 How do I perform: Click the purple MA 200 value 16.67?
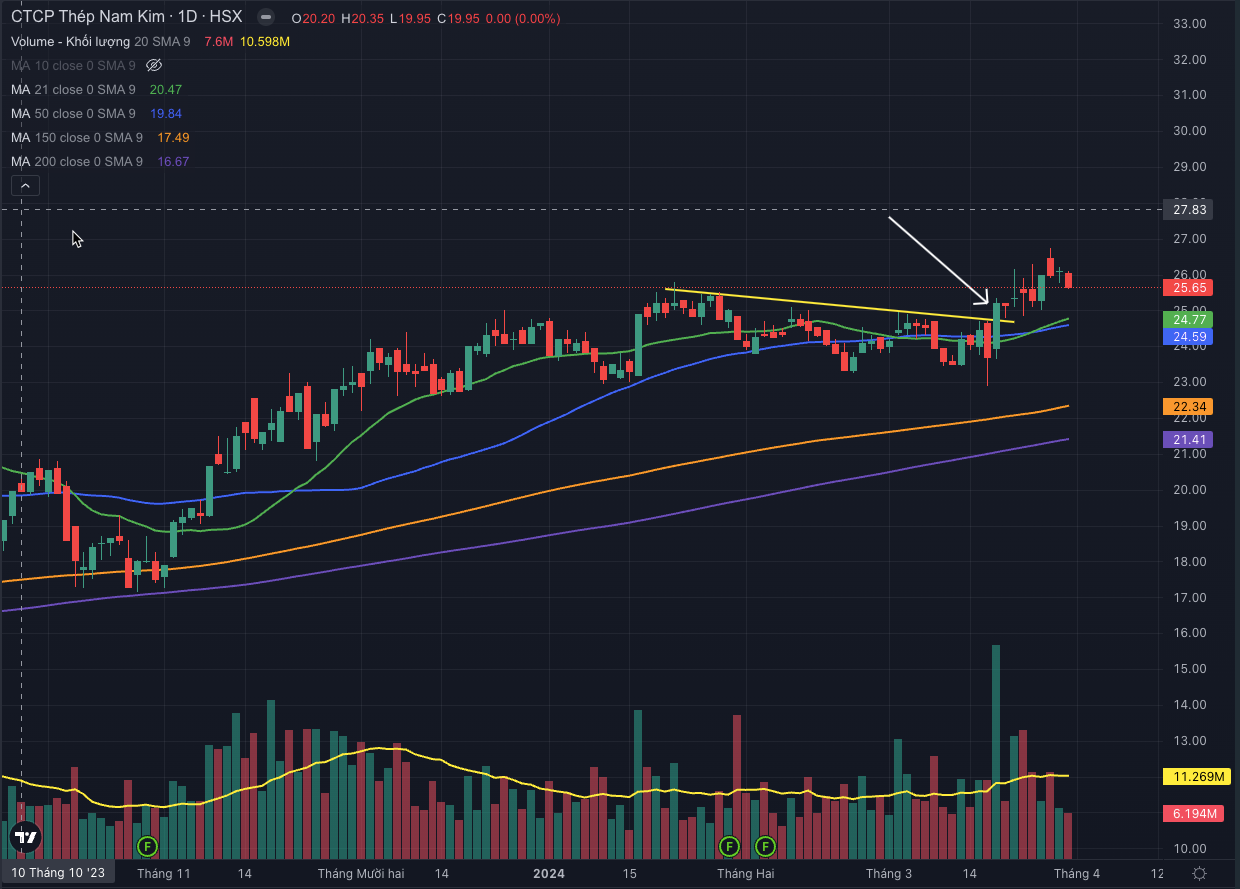click(173, 161)
